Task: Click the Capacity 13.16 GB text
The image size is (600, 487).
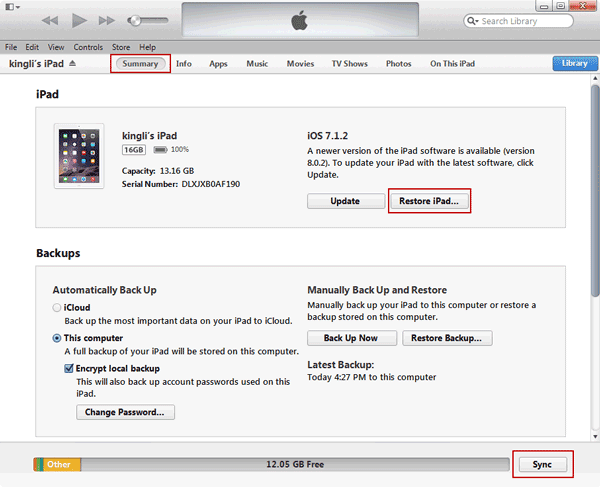Action: tap(158, 171)
